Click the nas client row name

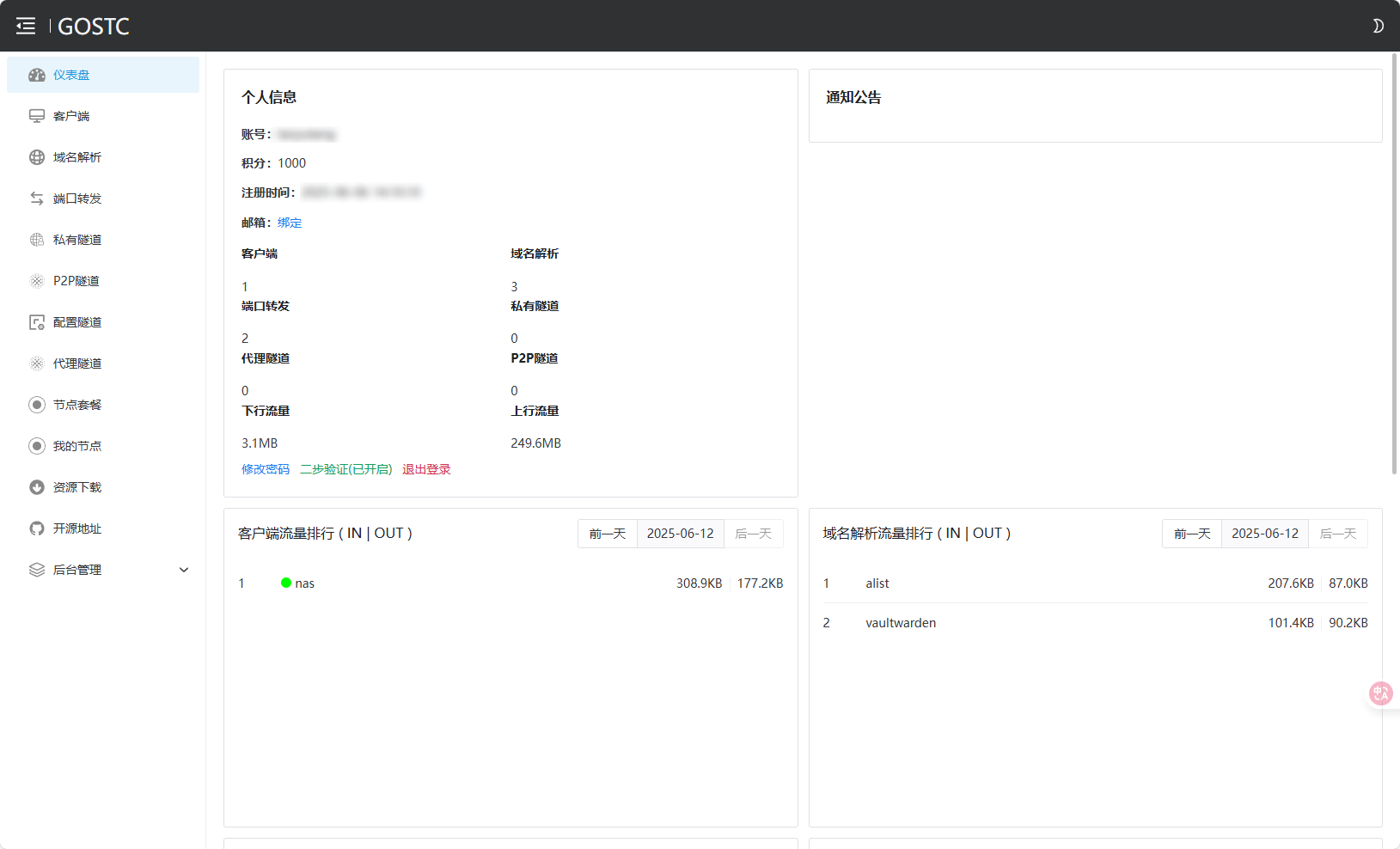(x=305, y=583)
